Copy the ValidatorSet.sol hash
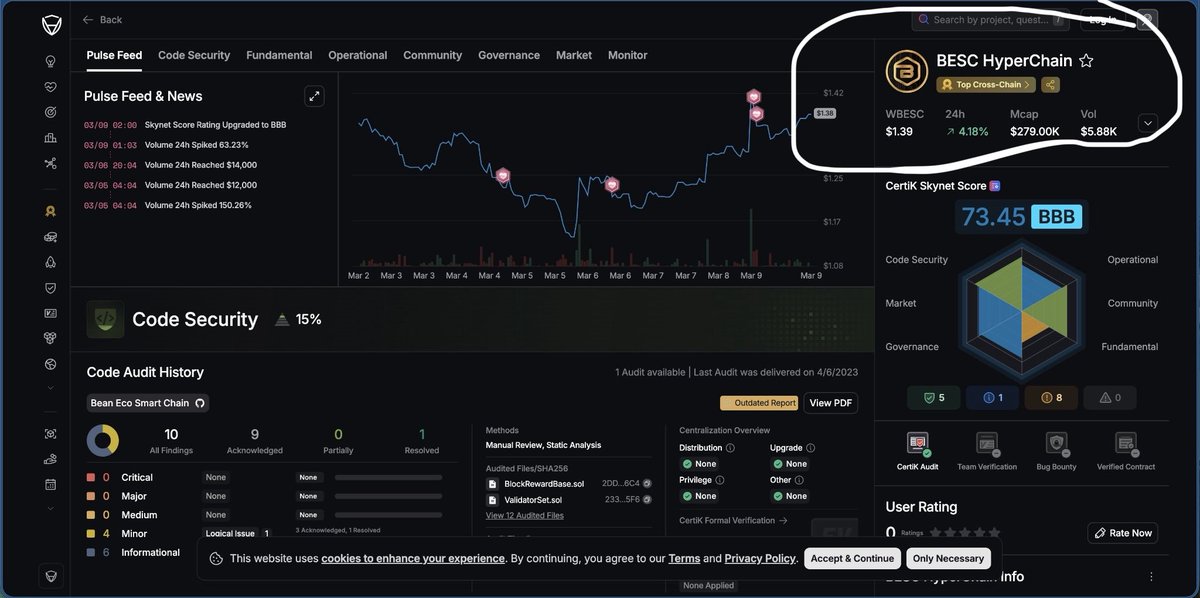Image resolution: width=1200 pixels, height=598 pixels. click(647, 500)
